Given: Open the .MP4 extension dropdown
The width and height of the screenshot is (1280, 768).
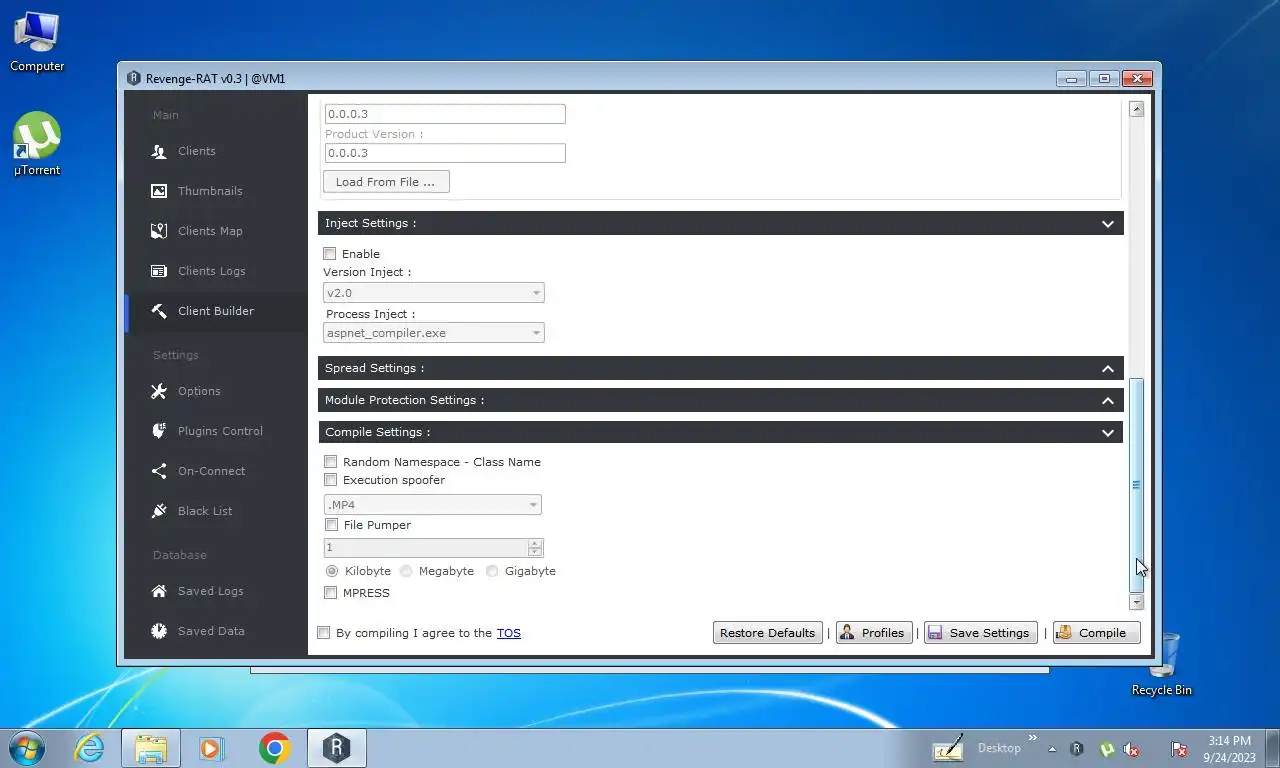Looking at the screenshot, I should (x=432, y=505).
